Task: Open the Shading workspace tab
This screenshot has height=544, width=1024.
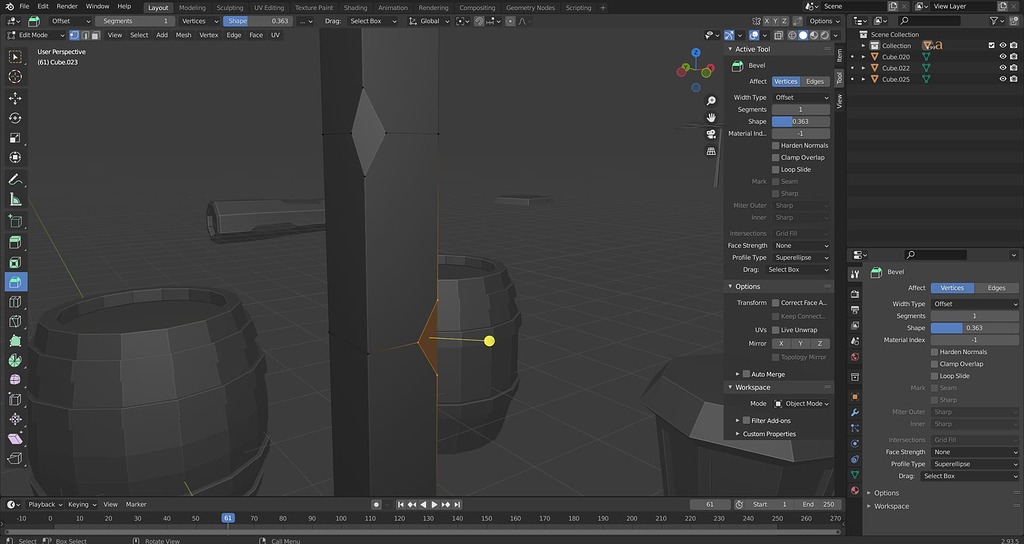Action: [x=355, y=8]
